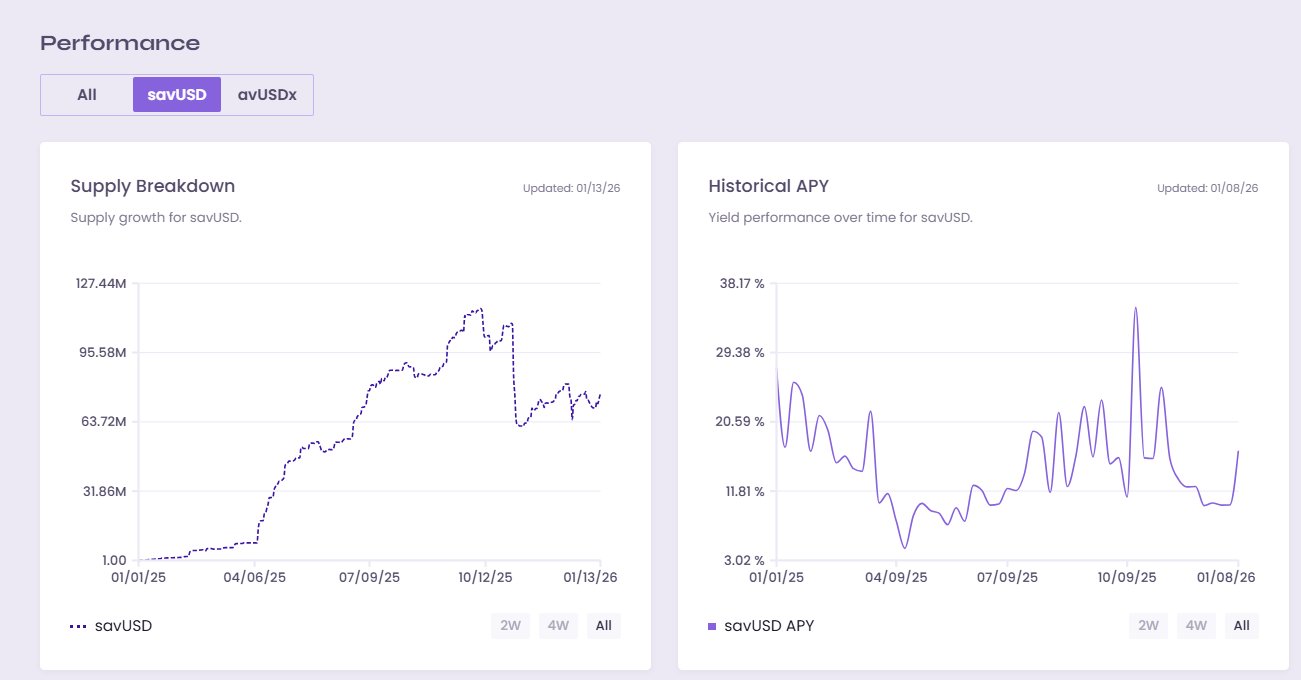Toggle the savUSD APY legend label
The height and width of the screenshot is (680, 1301).
(769, 626)
